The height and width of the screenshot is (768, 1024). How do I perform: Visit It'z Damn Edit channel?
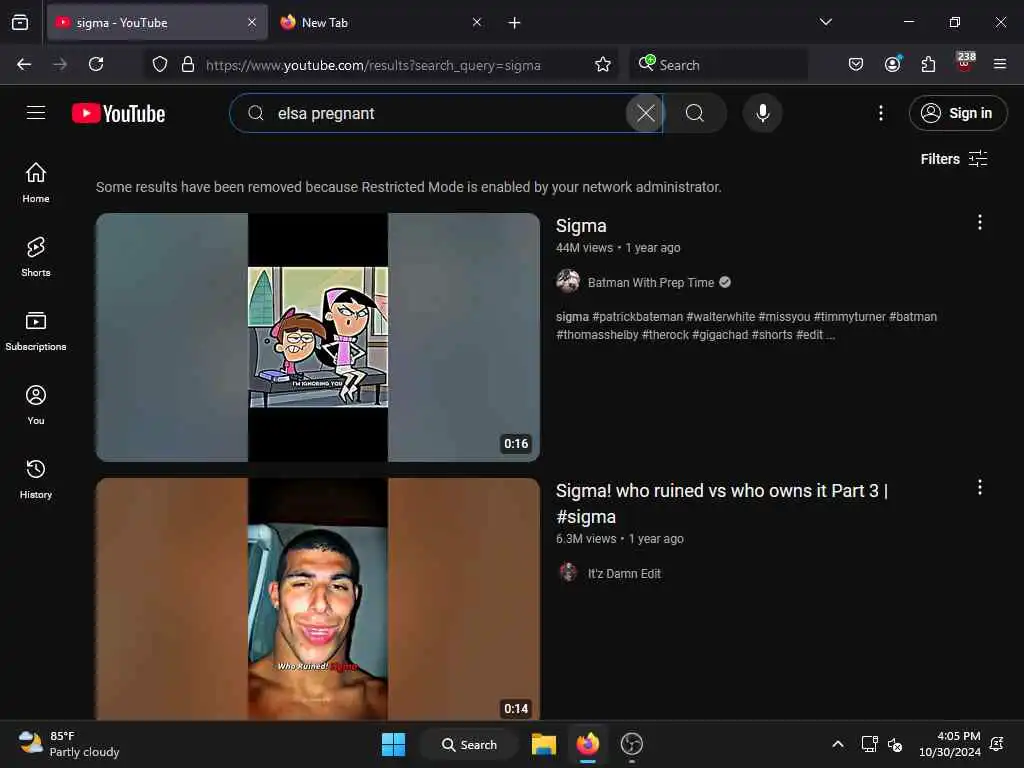point(624,573)
